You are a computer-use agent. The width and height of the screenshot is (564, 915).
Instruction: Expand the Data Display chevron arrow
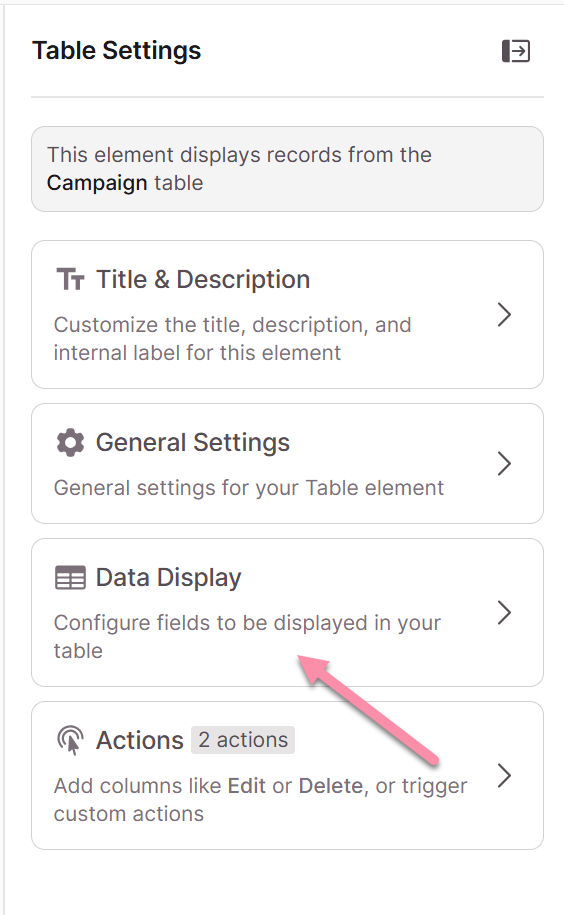(x=505, y=613)
